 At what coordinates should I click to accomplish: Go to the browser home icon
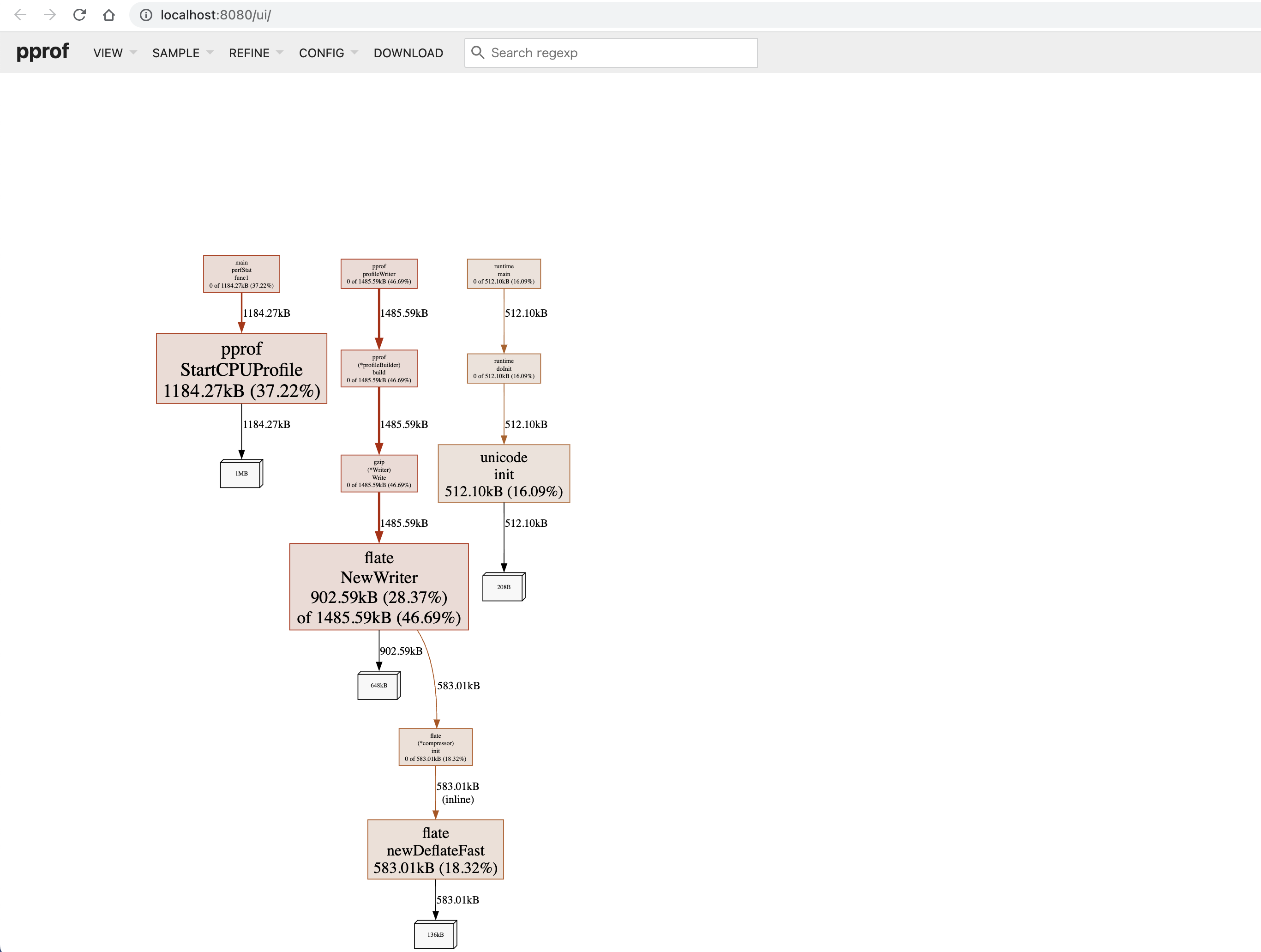109,15
